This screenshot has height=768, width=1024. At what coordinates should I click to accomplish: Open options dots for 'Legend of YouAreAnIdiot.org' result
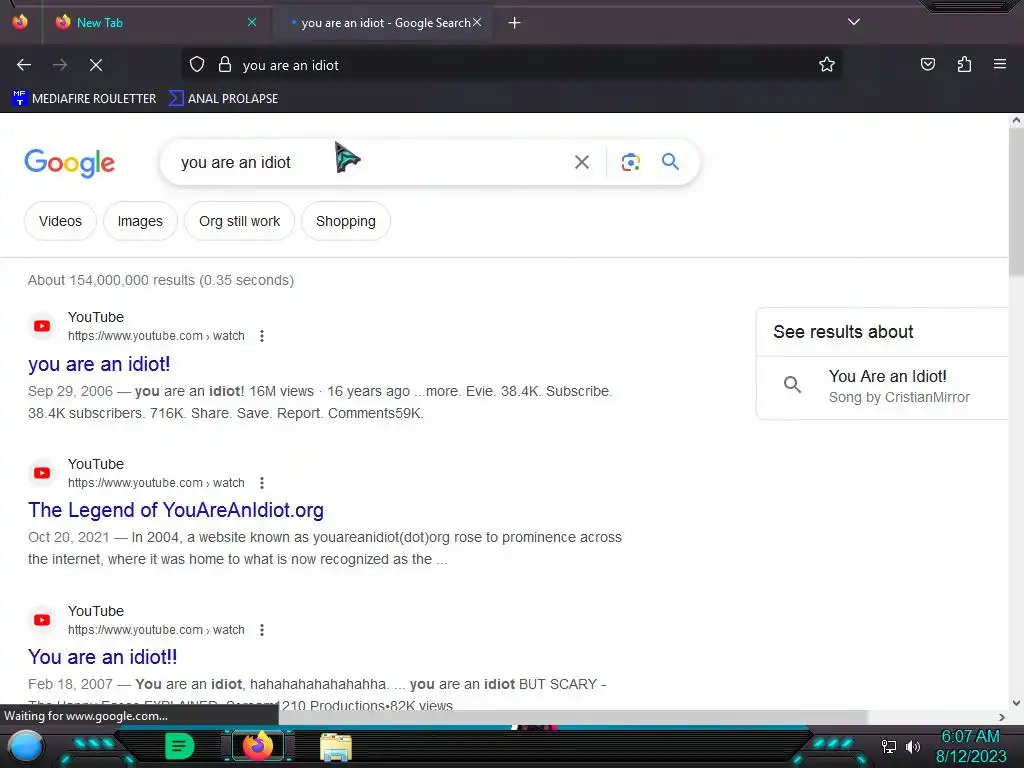click(262, 483)
